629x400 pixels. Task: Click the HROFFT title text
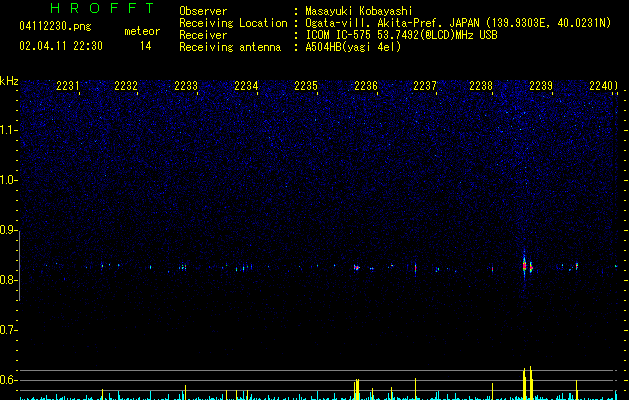click(102, 8)
